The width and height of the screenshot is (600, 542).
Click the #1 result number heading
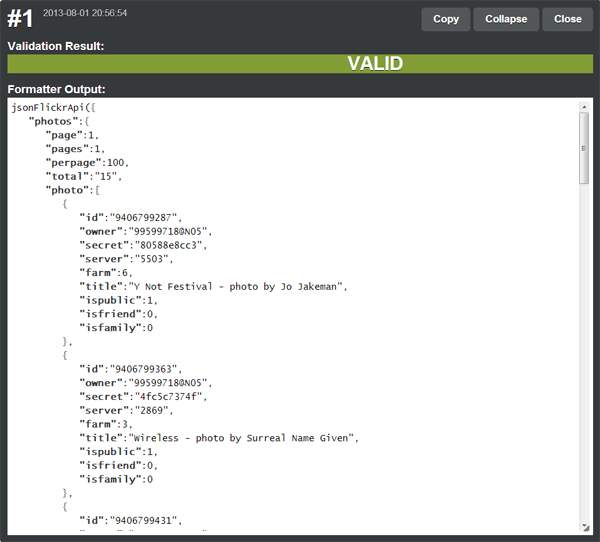pyautogui.click(x=20, y=18)
